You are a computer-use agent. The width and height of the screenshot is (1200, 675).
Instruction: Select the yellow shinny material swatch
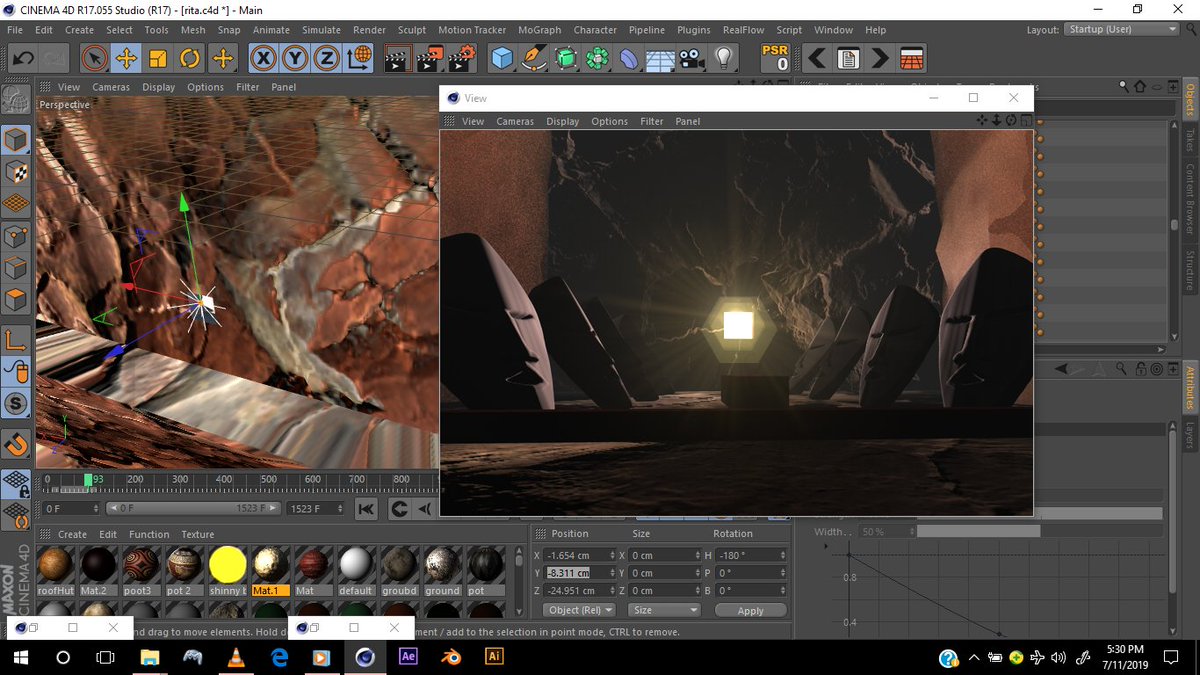click(228, 572)
